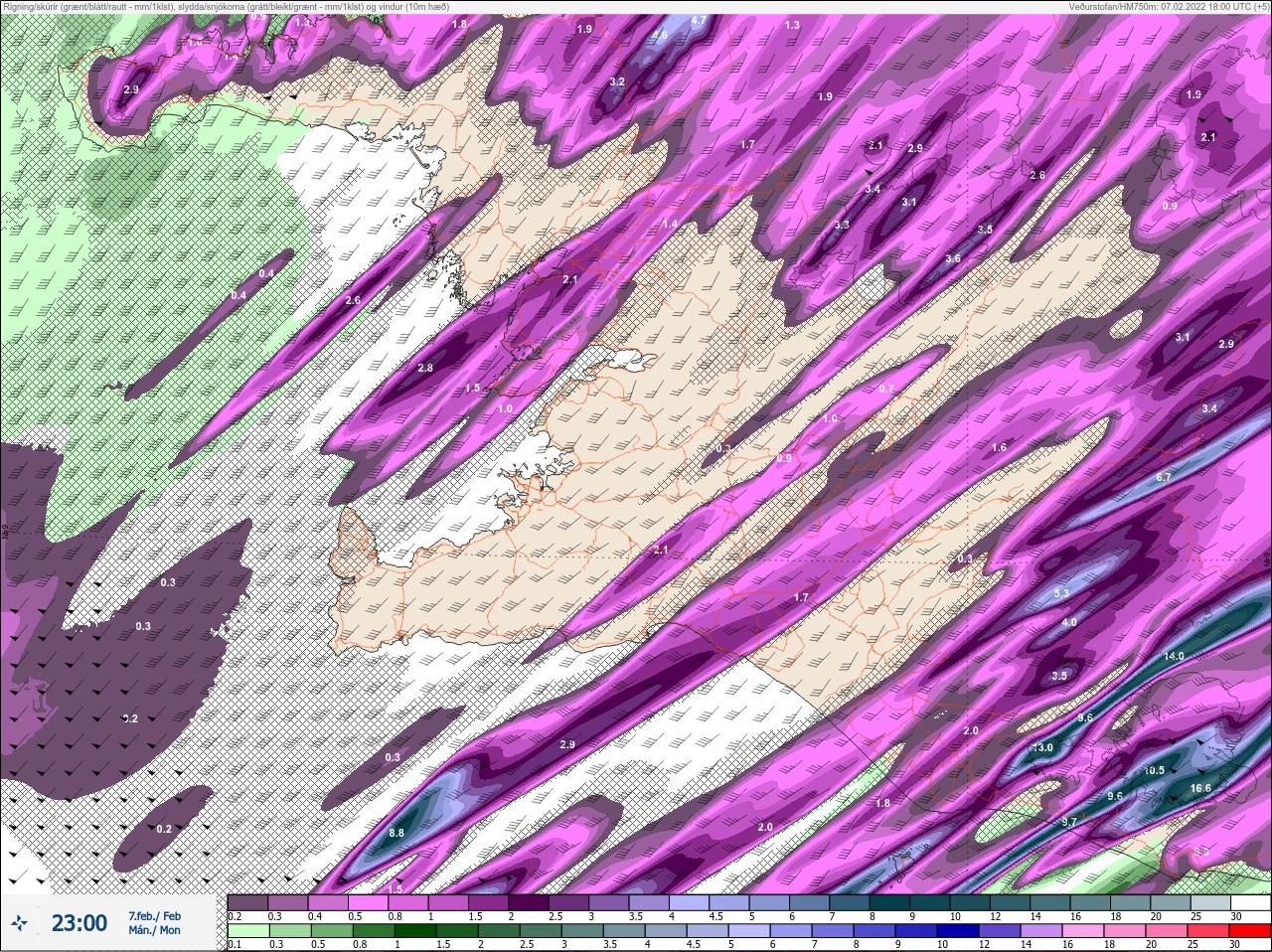Click the 6.7 precipitation value on map

pyautogui.click(x=1164, y=477)
